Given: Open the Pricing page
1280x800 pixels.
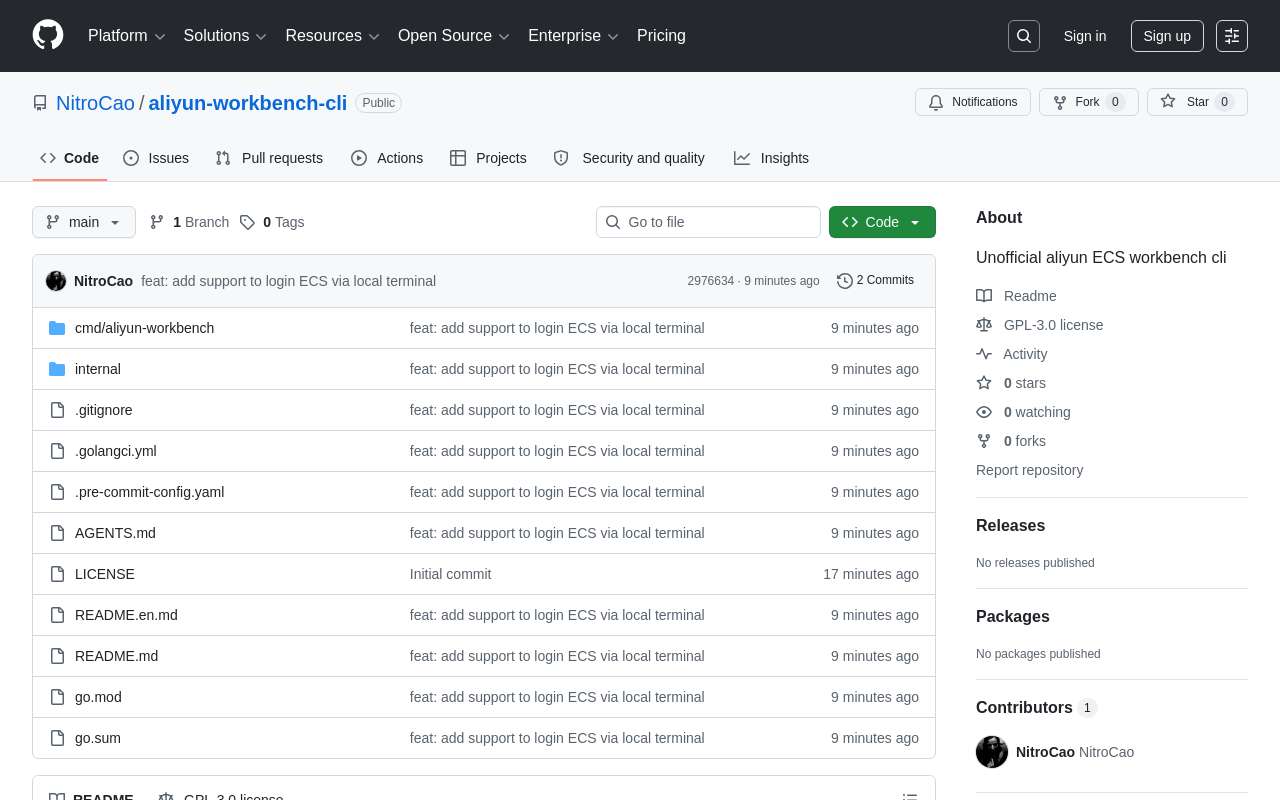Looking at the screenshot, I should coord(661,36).
